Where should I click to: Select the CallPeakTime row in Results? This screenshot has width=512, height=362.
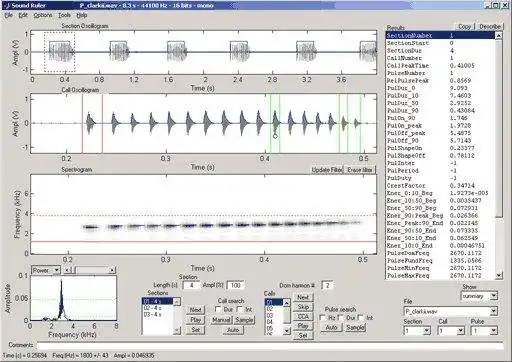(x=441, y=66)
